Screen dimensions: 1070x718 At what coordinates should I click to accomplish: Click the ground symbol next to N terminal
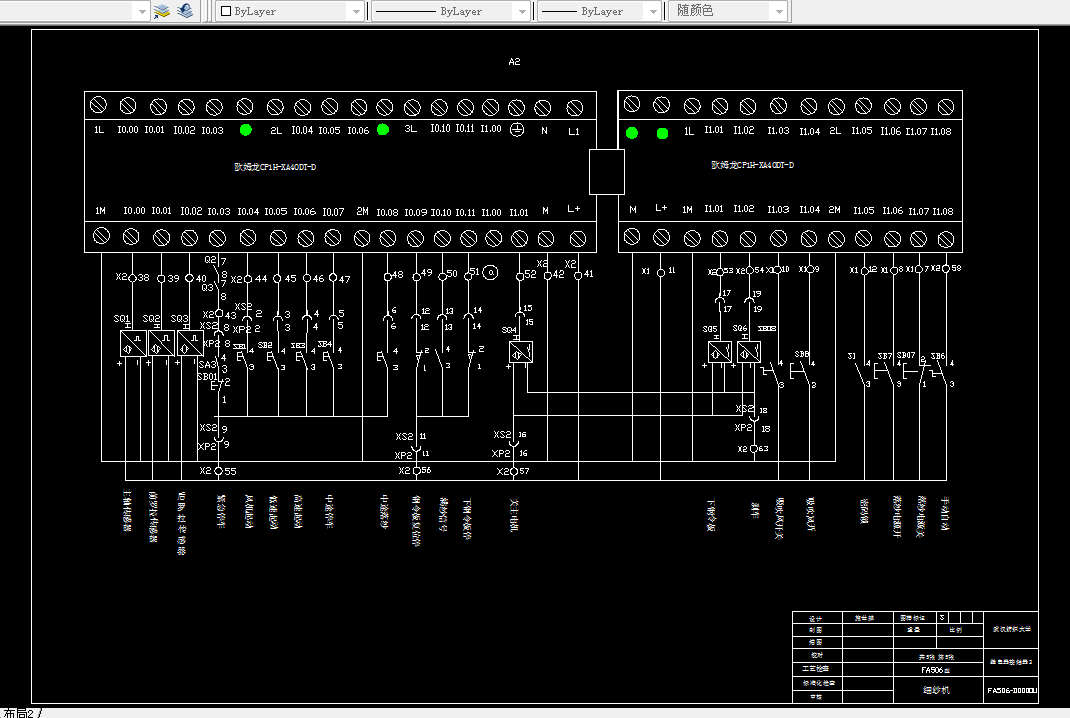(517, 129)
